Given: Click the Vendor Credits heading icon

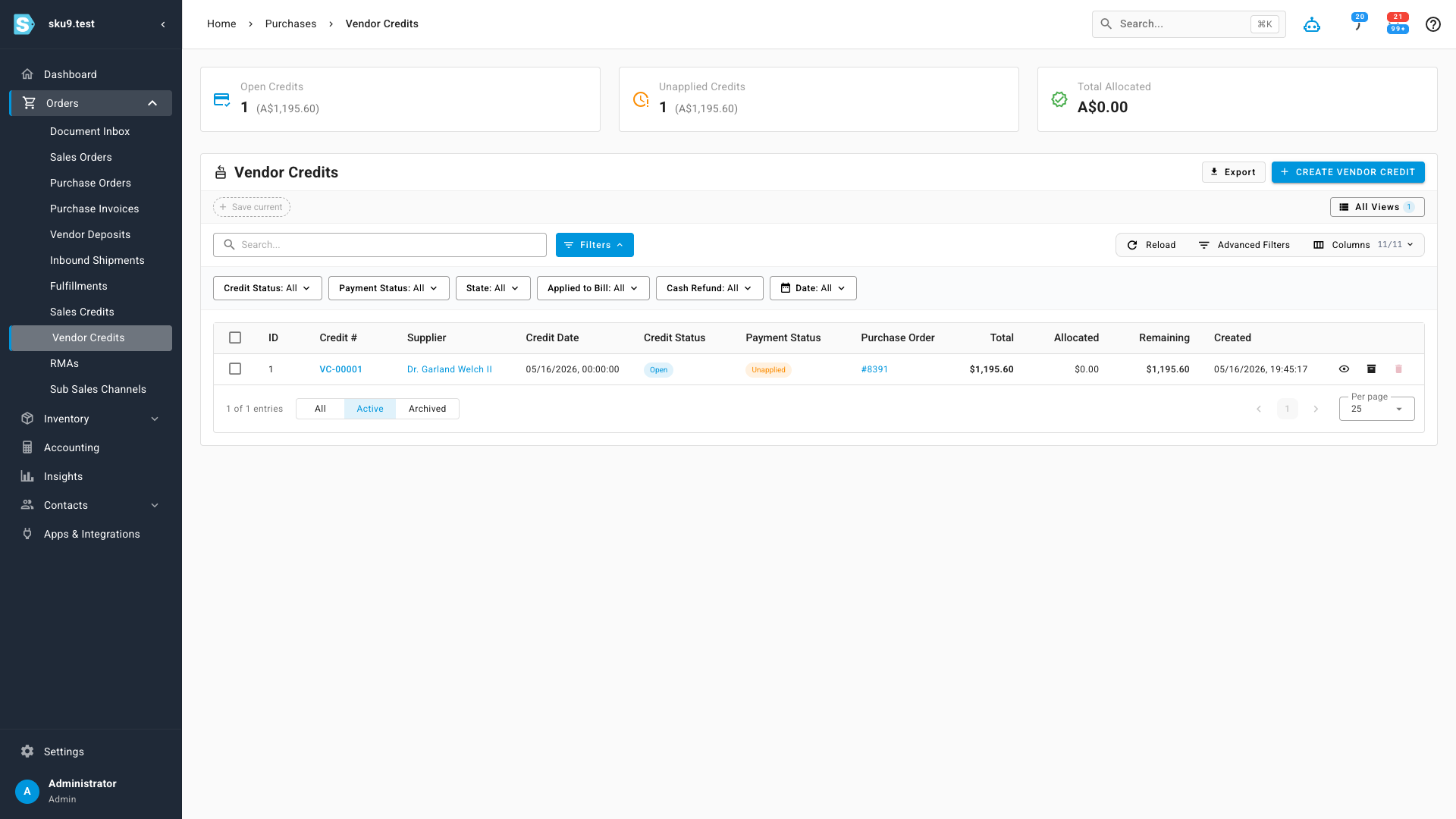Looking at the screenshot, I should click(221, 173).
